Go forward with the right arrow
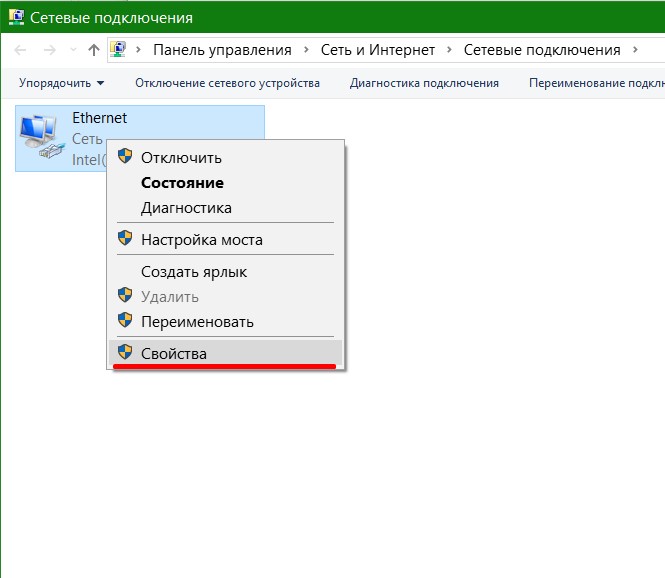 point(50,50)
